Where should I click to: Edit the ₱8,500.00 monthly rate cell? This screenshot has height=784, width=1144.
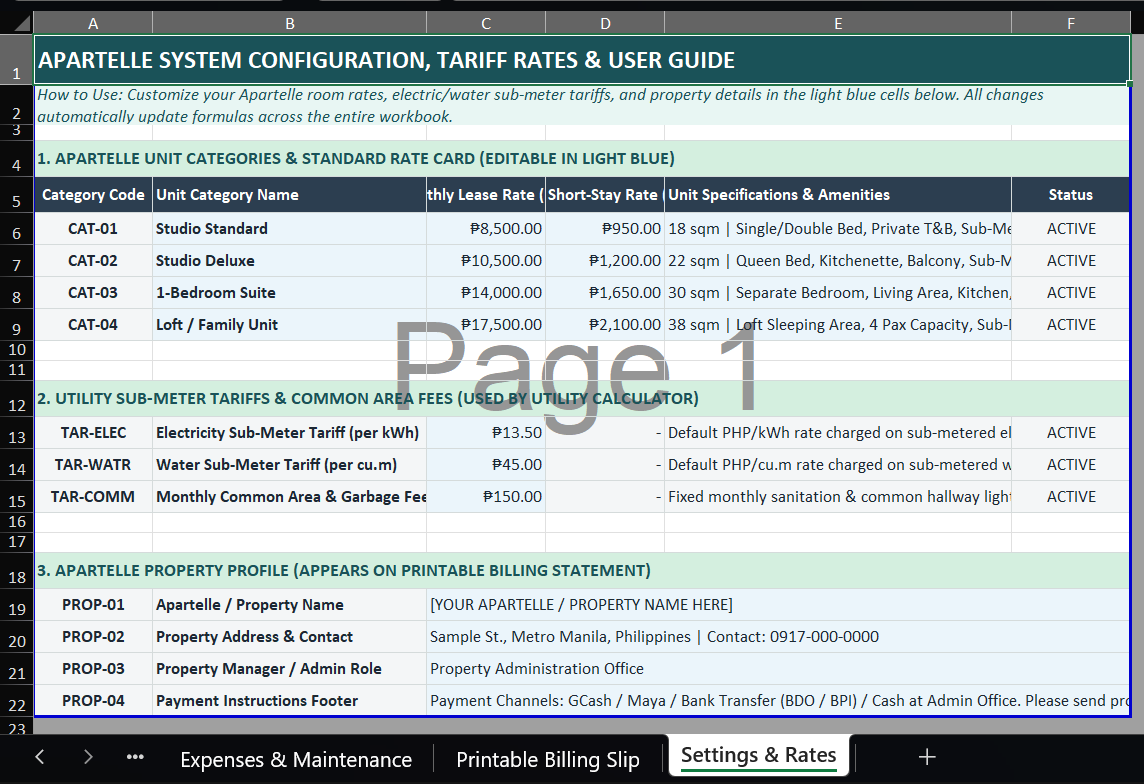tap(486, 228)
